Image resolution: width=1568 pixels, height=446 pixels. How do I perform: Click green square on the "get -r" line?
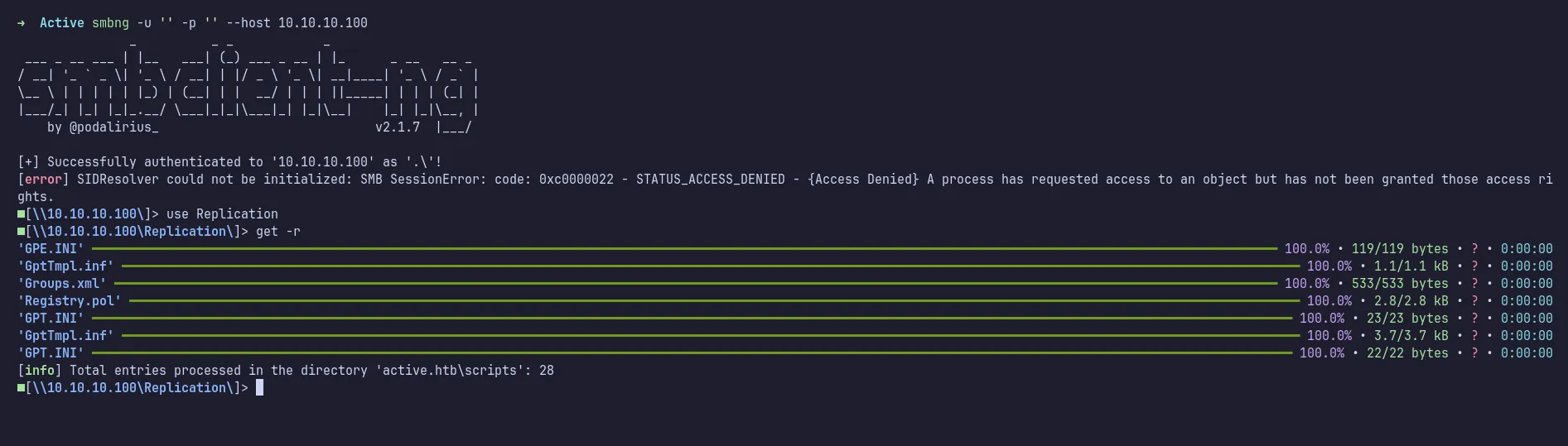click(22, 232)
